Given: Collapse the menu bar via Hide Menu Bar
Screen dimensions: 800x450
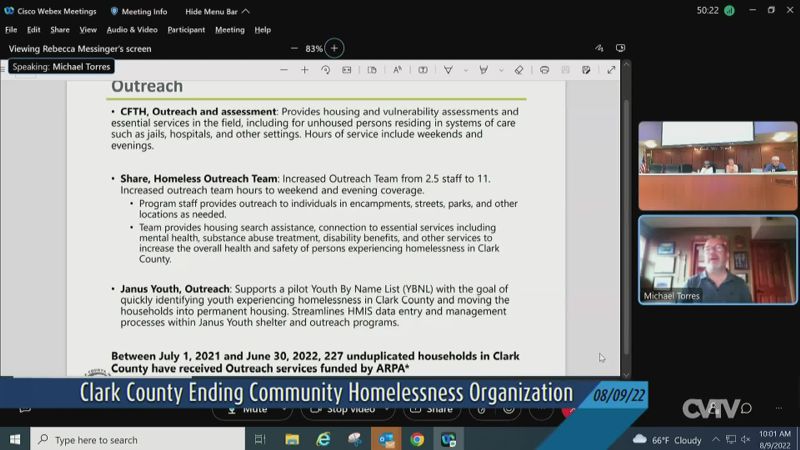Looking at the screenshot, I should point(217,11).
